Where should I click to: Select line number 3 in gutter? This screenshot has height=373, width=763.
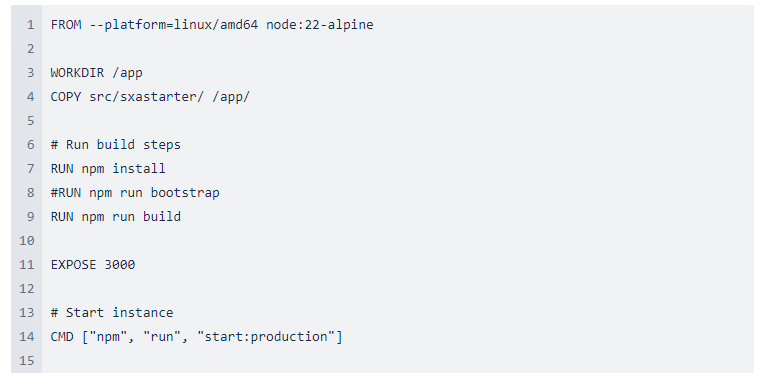[x=31, y=73]
